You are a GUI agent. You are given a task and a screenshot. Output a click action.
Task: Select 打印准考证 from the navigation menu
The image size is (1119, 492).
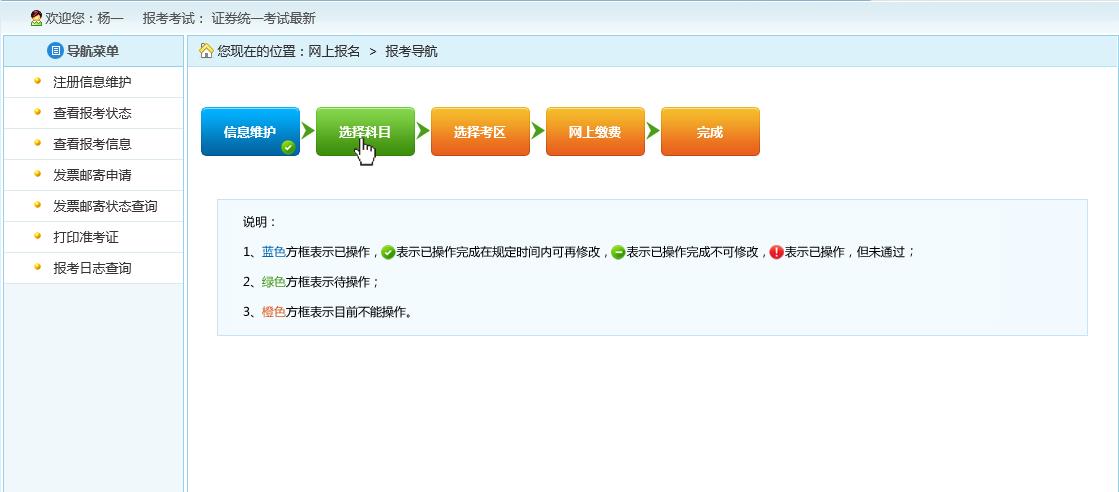point(86,237)
